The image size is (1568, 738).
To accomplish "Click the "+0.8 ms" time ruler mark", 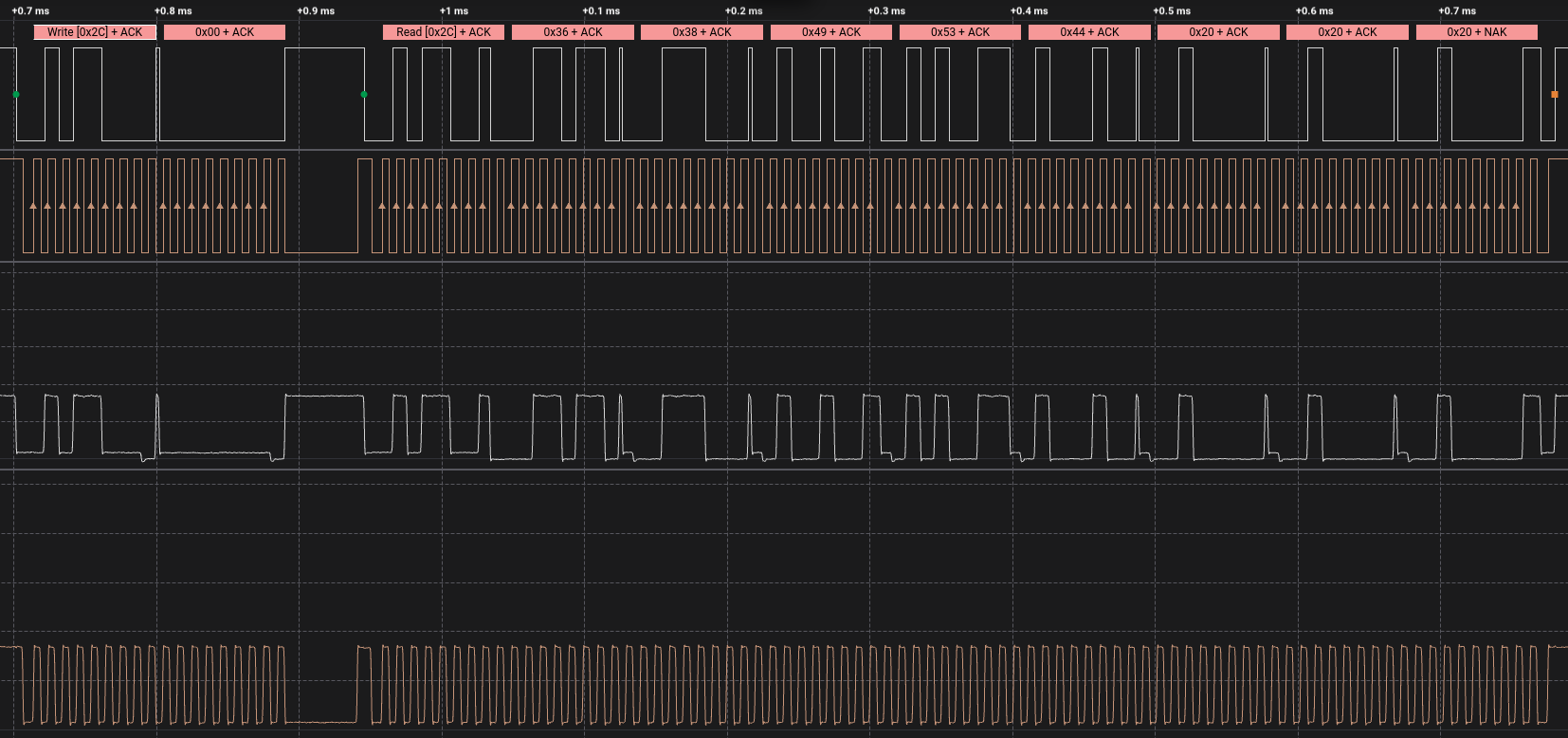I will [x=173, y=11].
